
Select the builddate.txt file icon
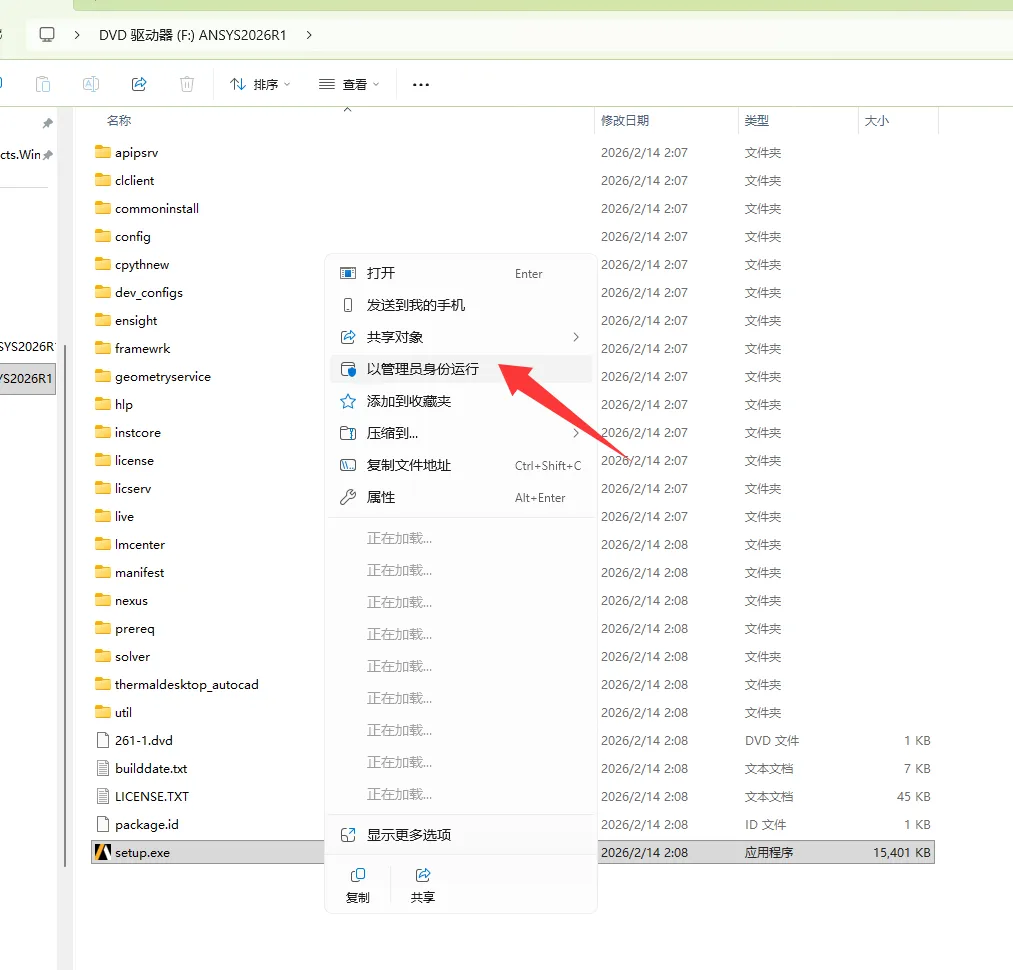click(x=103, y=768)
